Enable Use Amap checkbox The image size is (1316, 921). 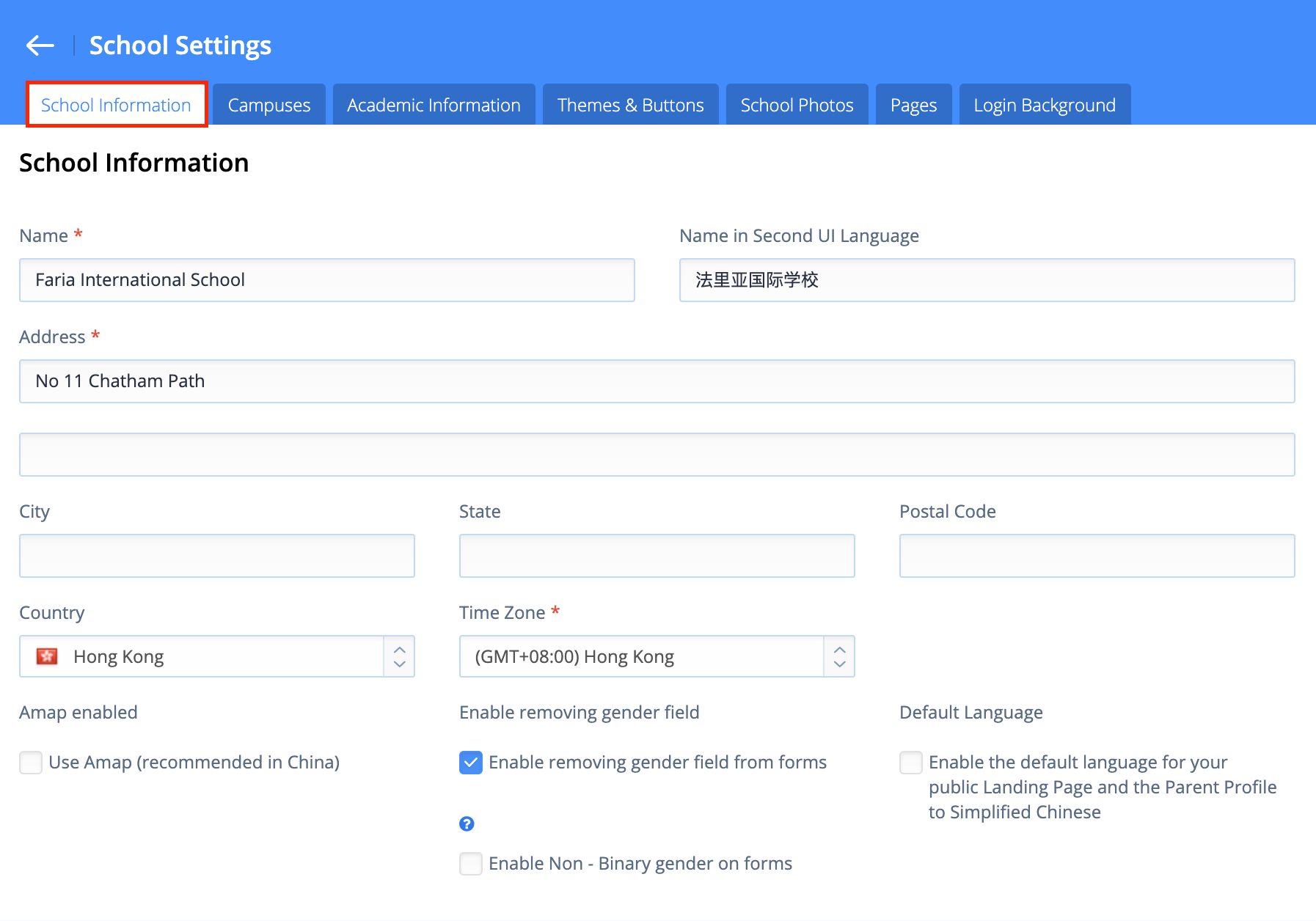[x=31, y=763]
